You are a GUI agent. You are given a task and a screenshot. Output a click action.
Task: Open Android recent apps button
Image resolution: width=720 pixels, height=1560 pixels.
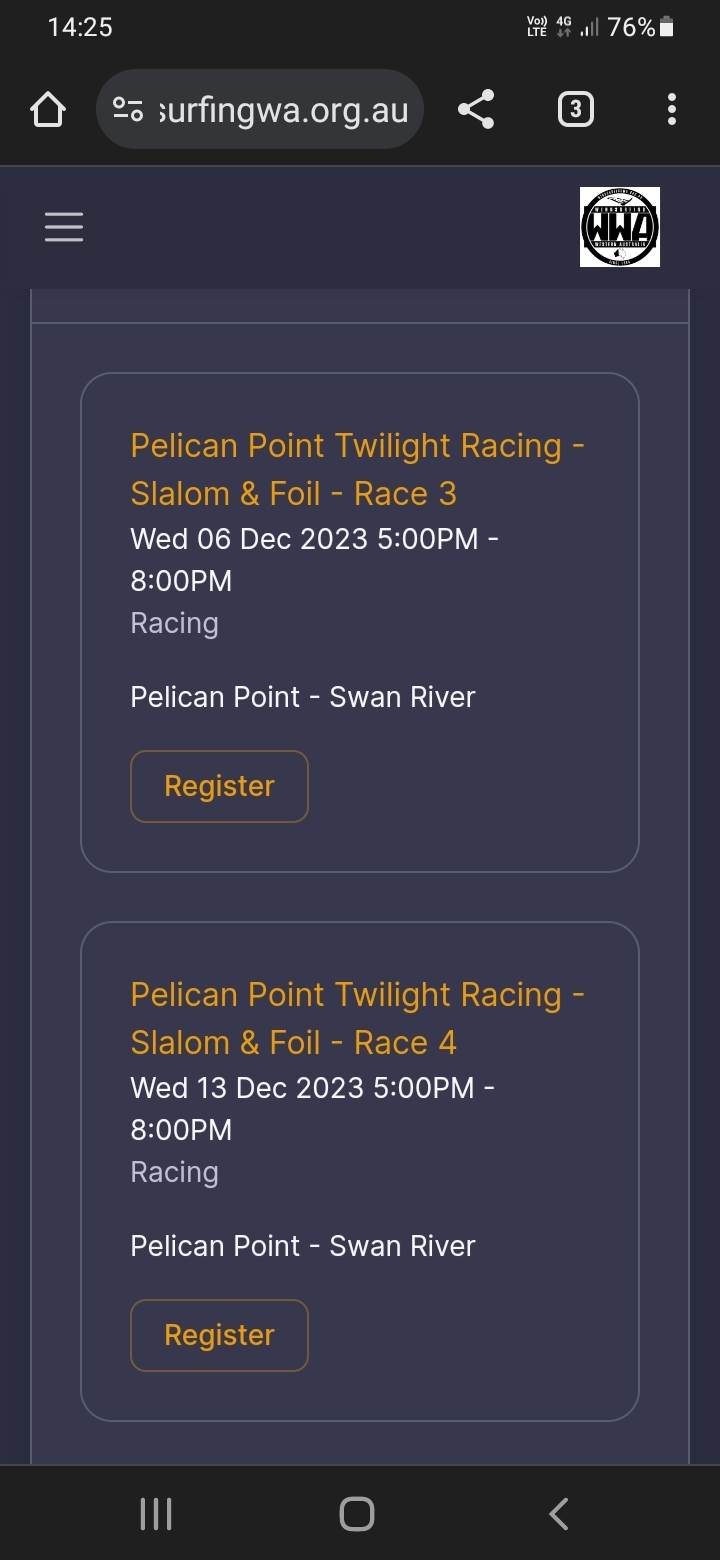click(x=156, y=1513)
